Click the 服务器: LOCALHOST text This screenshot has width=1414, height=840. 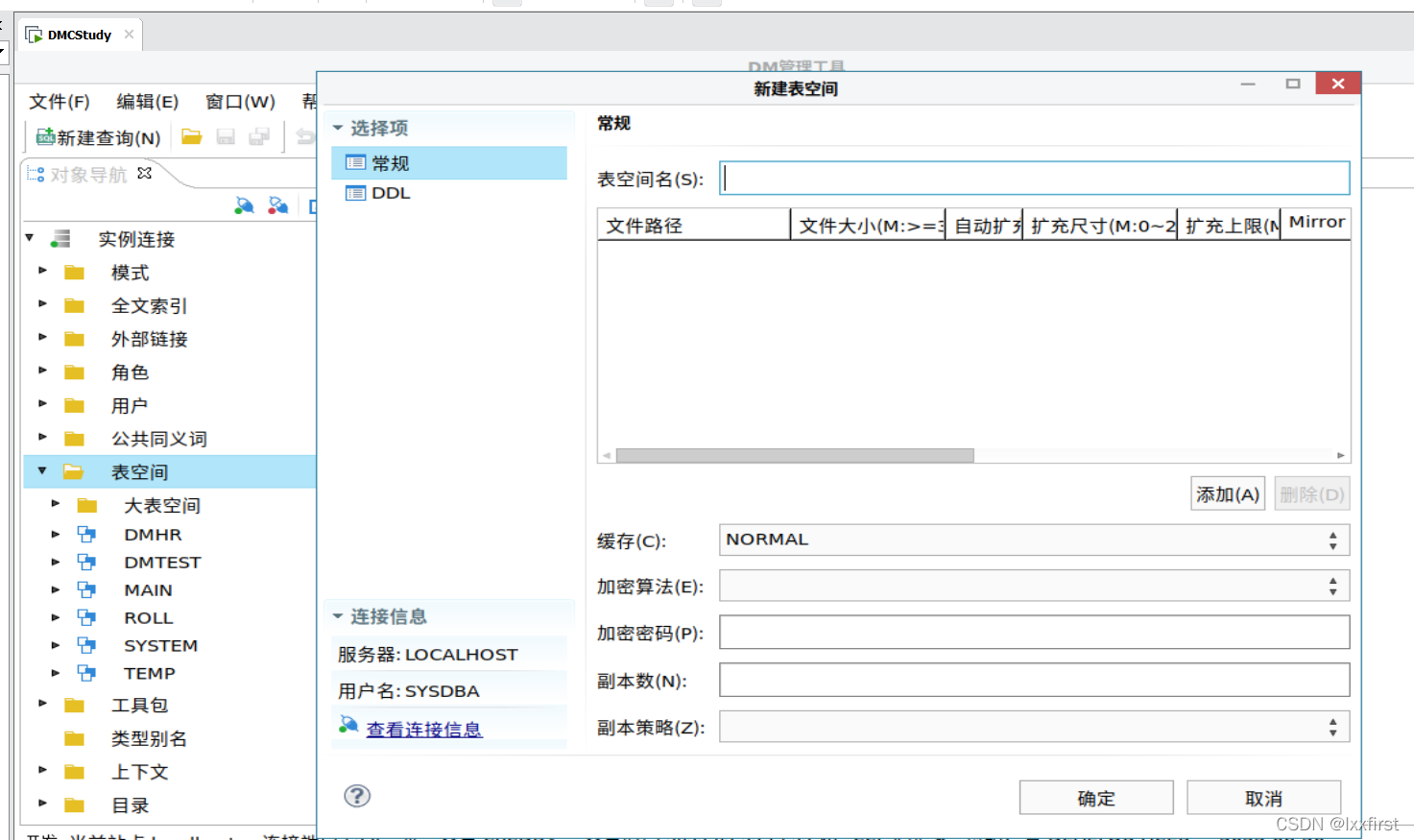pos(428,655)
